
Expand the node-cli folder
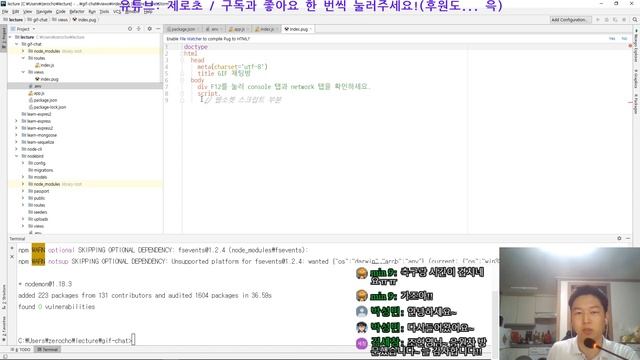(17, 149)
